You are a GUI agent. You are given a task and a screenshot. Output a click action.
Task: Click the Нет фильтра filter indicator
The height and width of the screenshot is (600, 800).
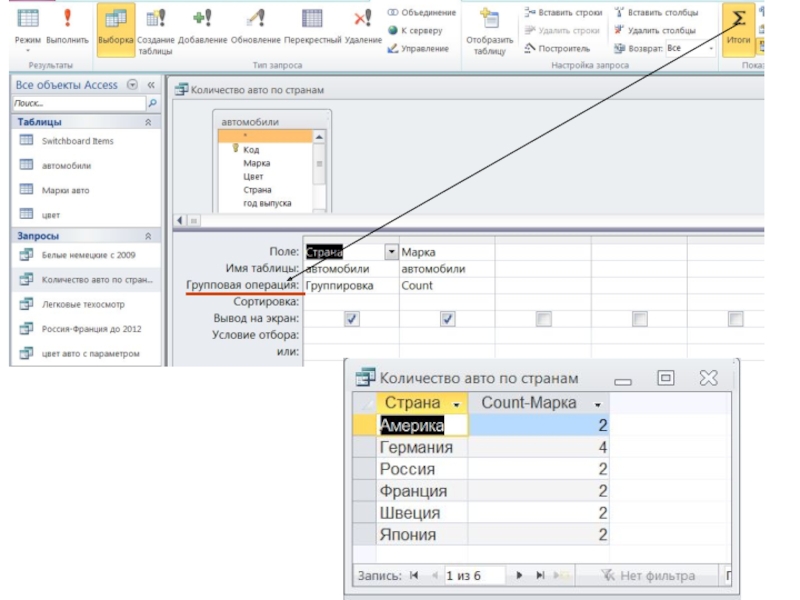click(647, 576)
